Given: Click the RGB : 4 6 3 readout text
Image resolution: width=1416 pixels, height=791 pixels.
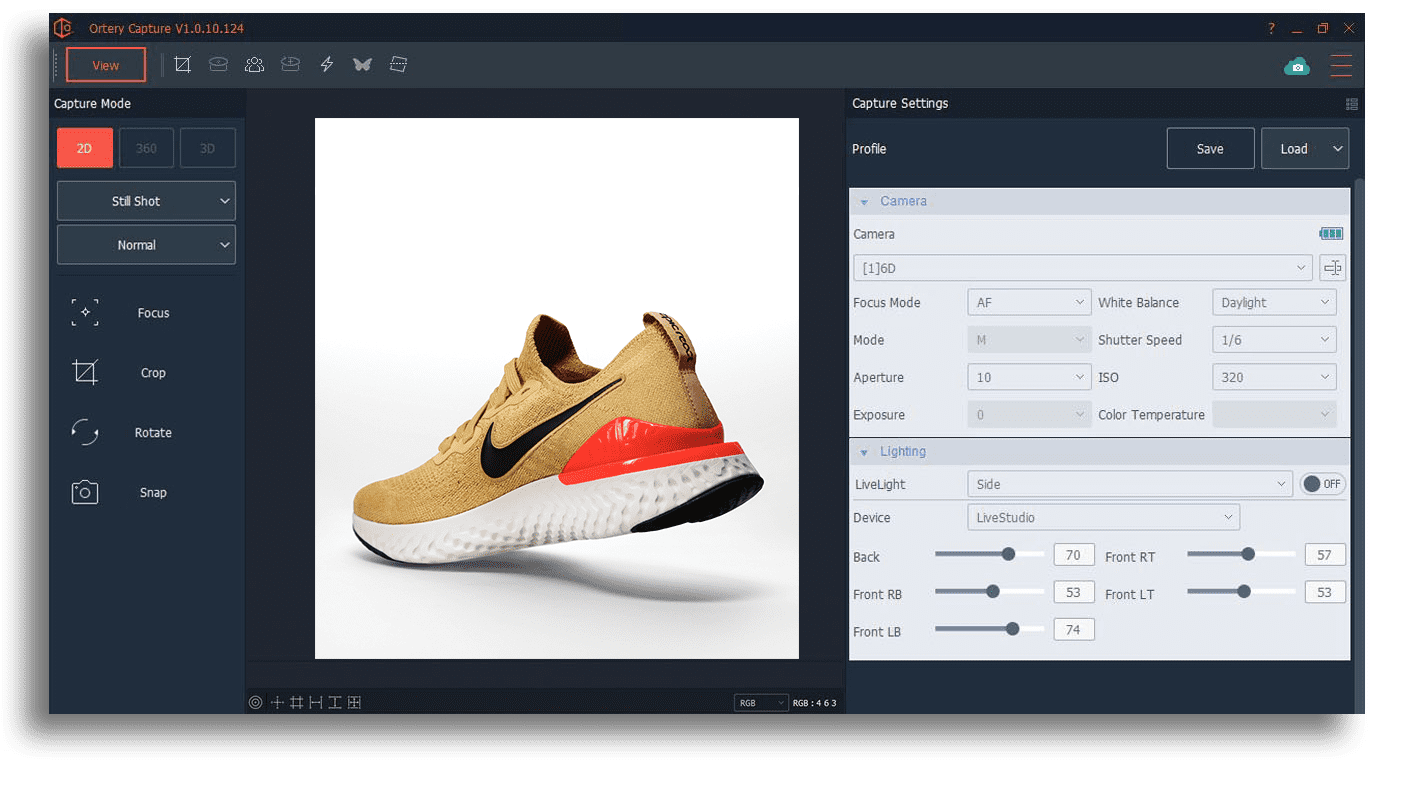Looking at the screenshot, I should point(814,703).
